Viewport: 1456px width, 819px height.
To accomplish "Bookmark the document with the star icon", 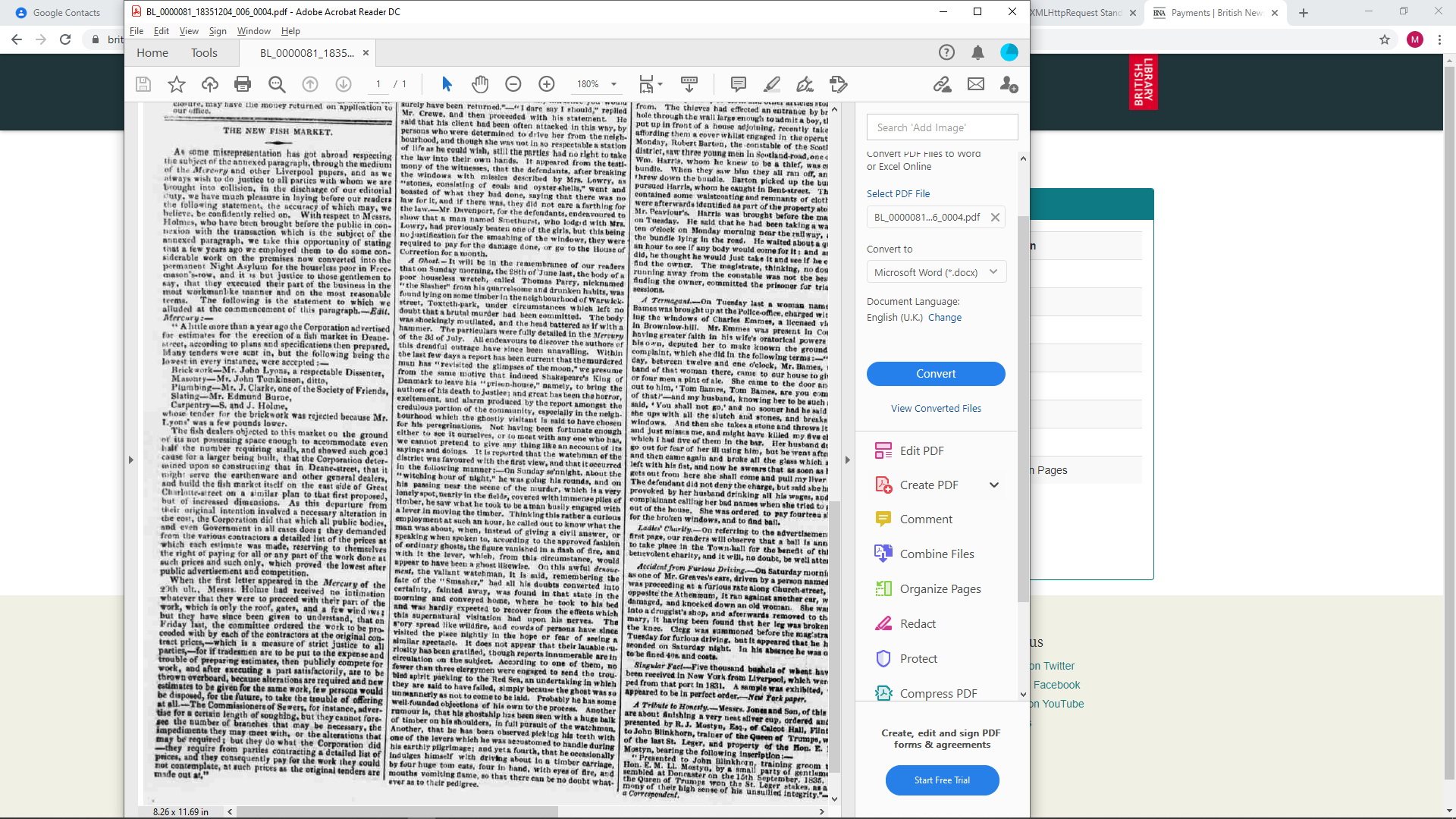I will click(177, 84).
